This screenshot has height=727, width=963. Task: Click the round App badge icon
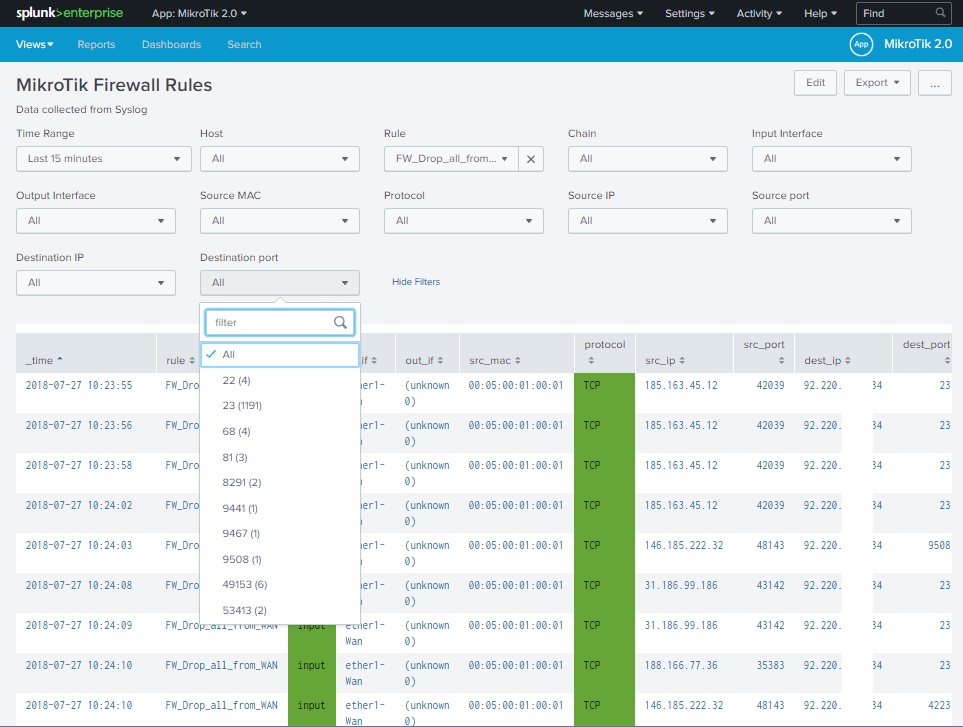click(x=860, y=44)
